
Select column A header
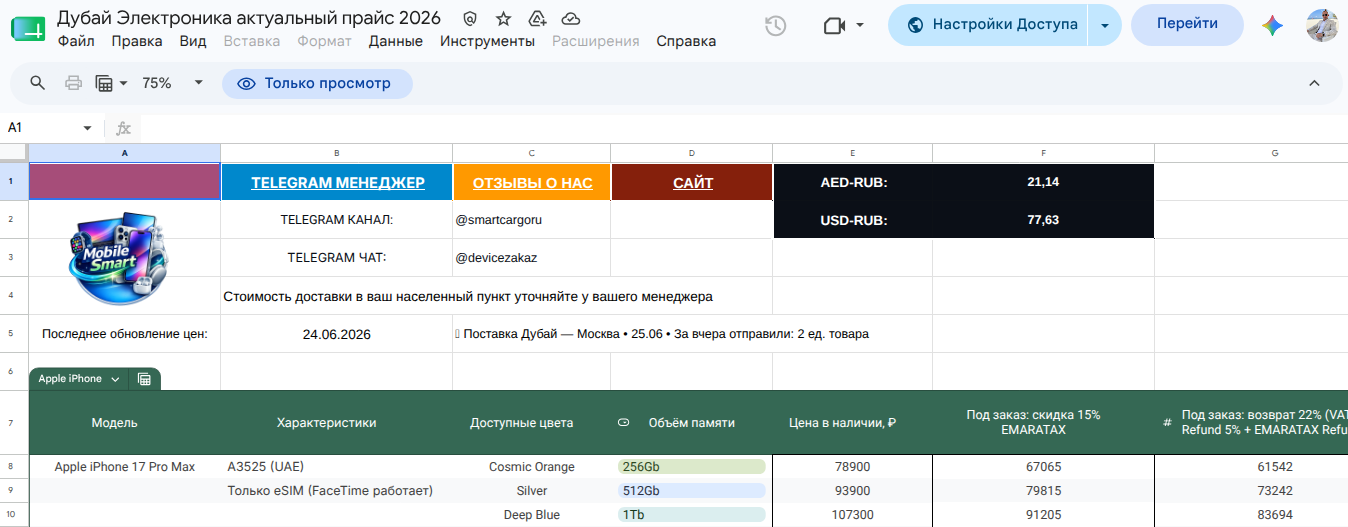(x=125, y=153)
